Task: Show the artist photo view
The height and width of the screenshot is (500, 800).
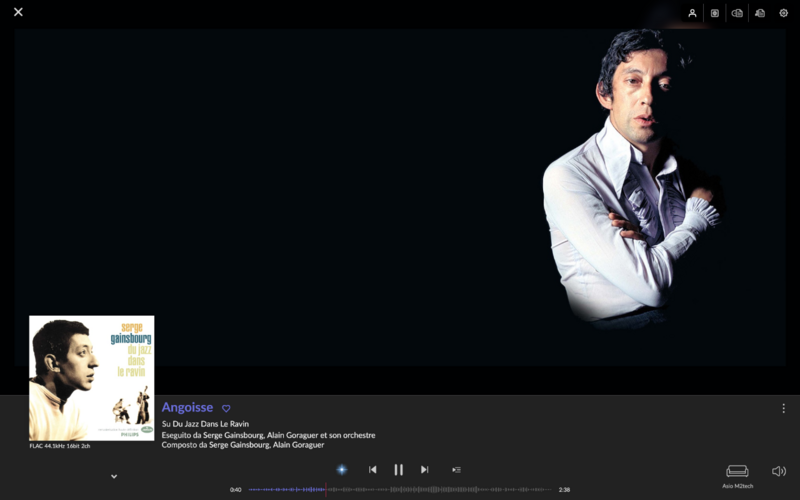Action: pyautogui.click(x=692, y=13)
